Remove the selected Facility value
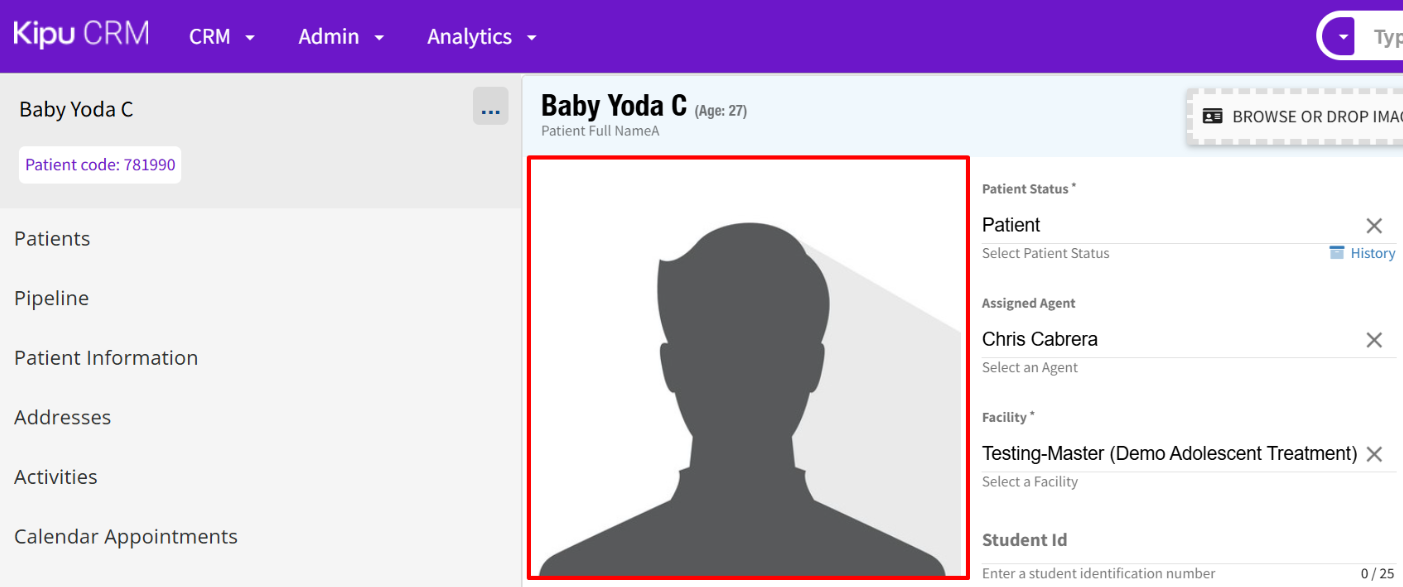Screen dimensions: 1403x587 (x=1374, y=454)
